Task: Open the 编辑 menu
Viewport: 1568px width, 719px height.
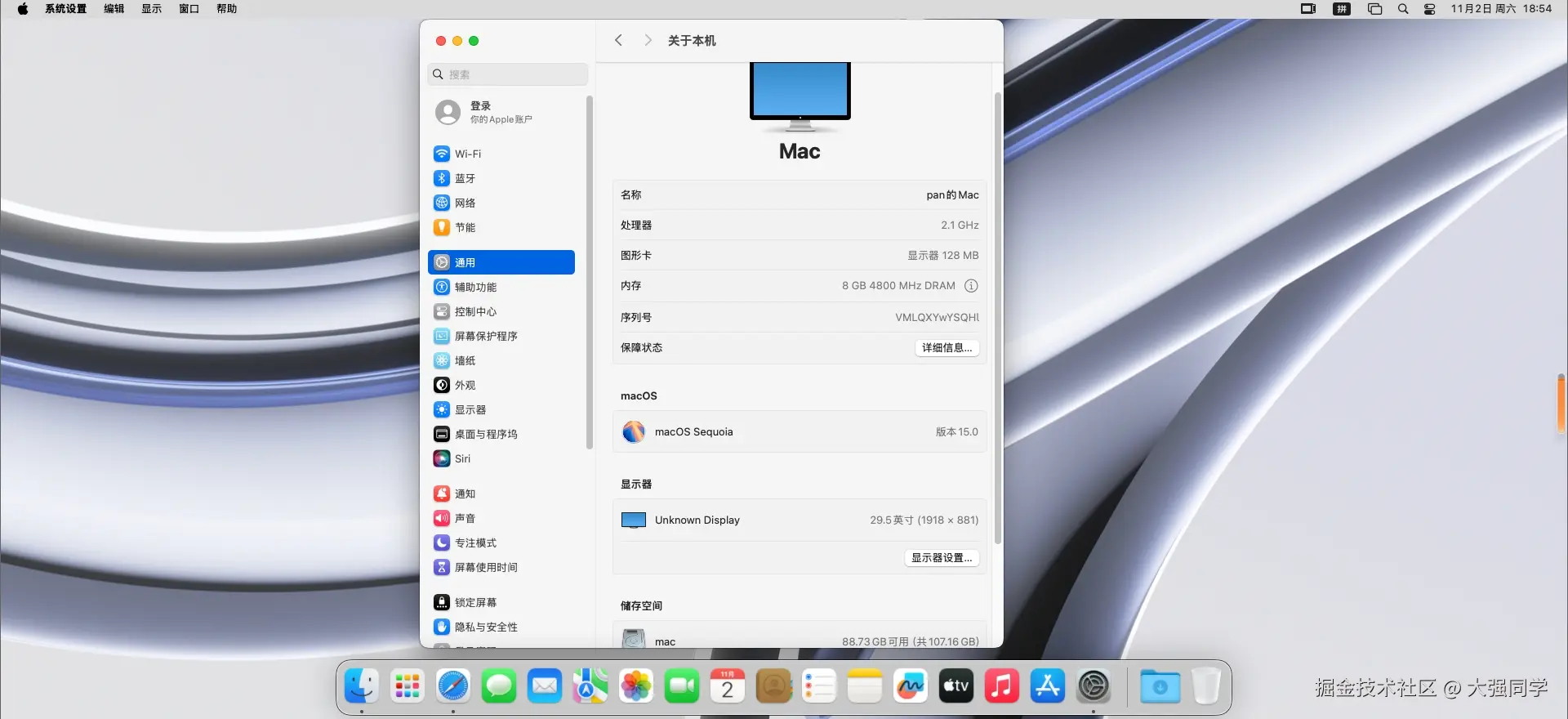Action: (x=114, y=9)
